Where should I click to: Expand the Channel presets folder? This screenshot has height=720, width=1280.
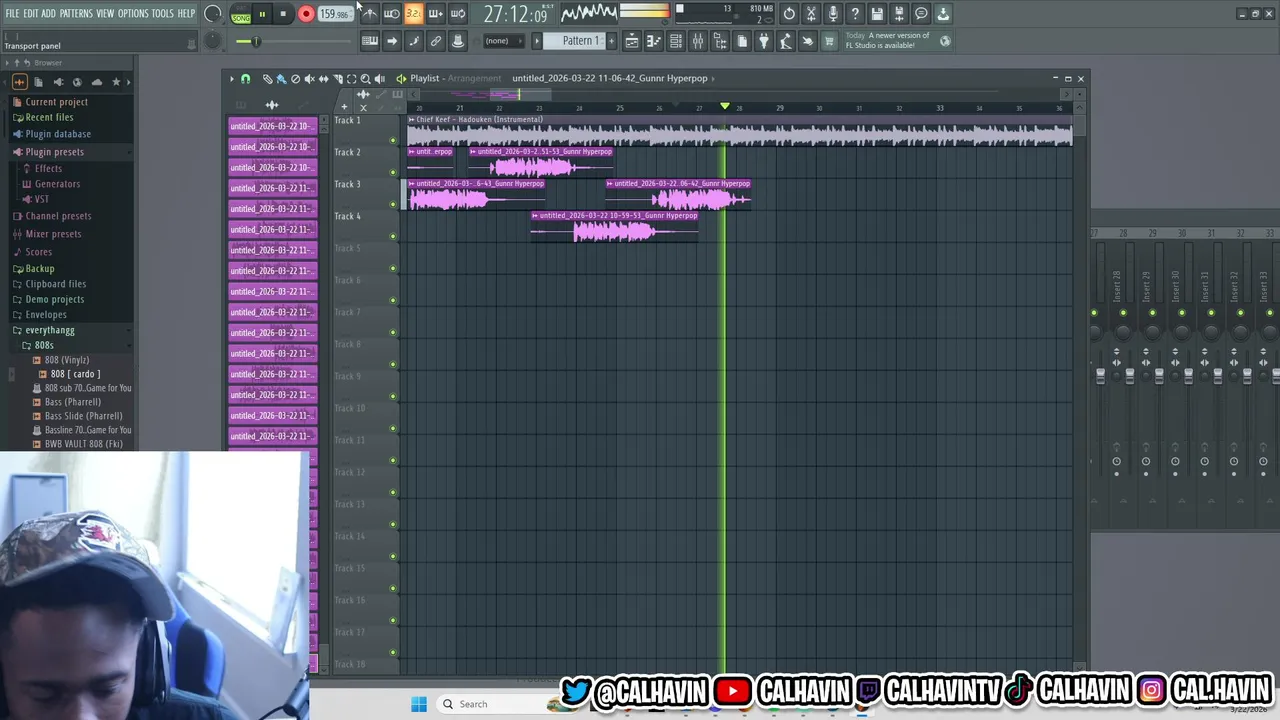click(58, 216)
